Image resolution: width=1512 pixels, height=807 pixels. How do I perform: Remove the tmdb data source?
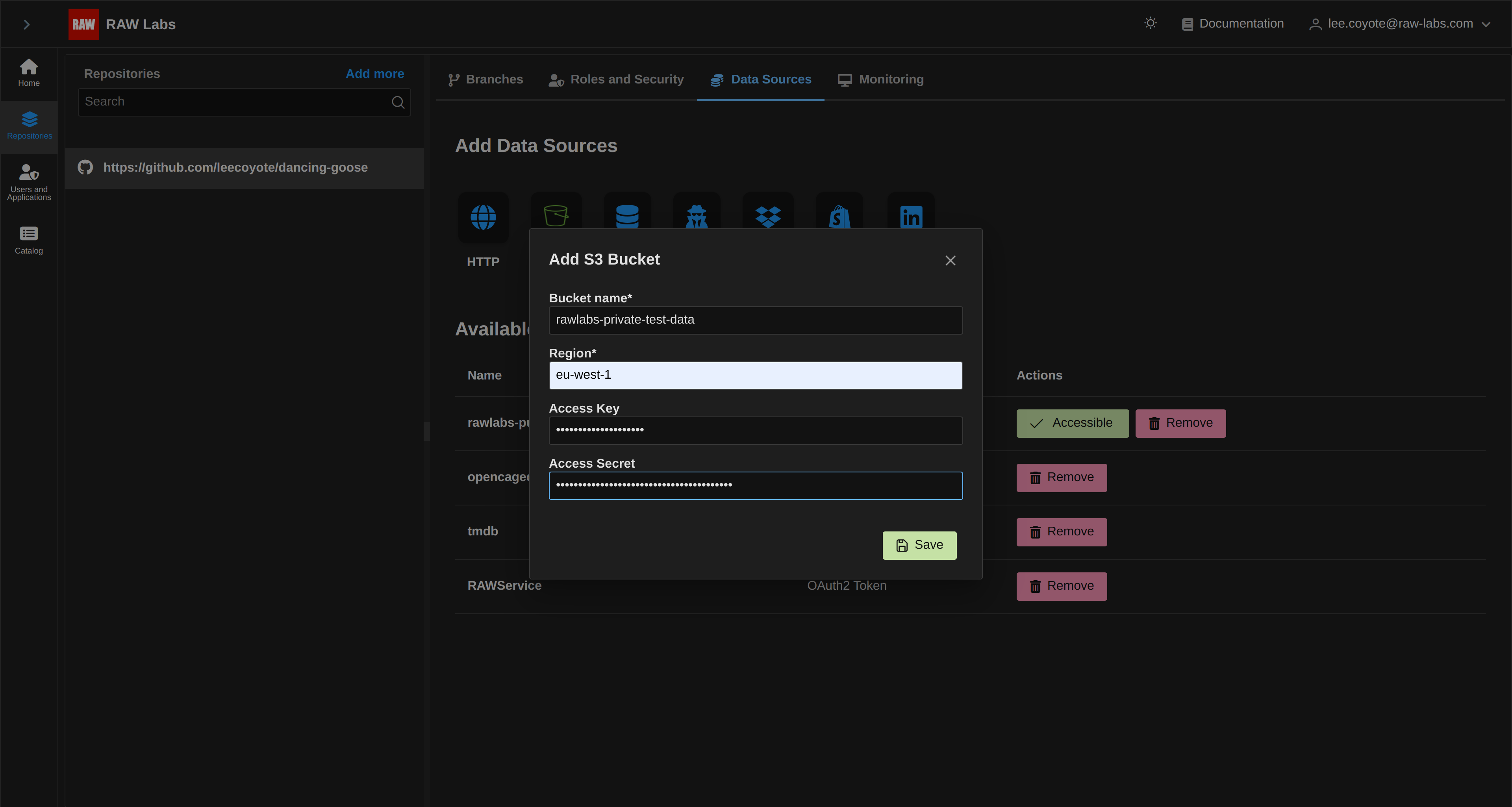(1061, 532)
